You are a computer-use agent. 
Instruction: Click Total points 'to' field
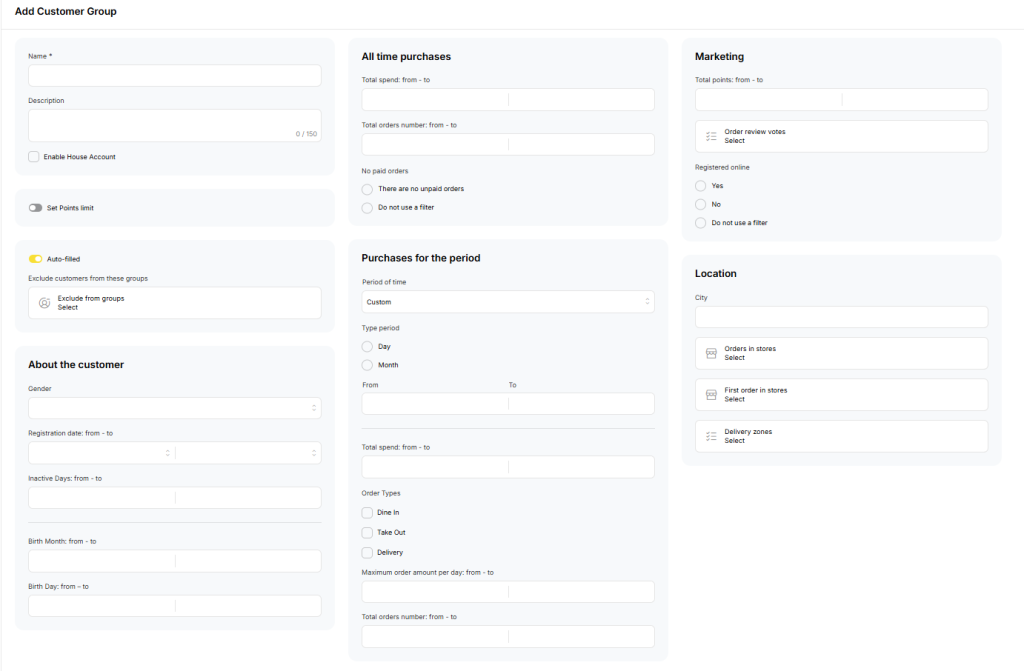tap(915, 100)
